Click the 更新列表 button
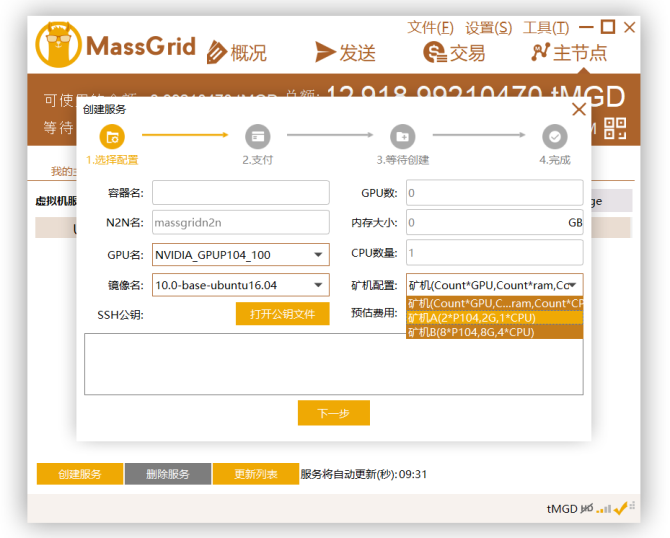The image size is (670, 538). pos(254,474)
